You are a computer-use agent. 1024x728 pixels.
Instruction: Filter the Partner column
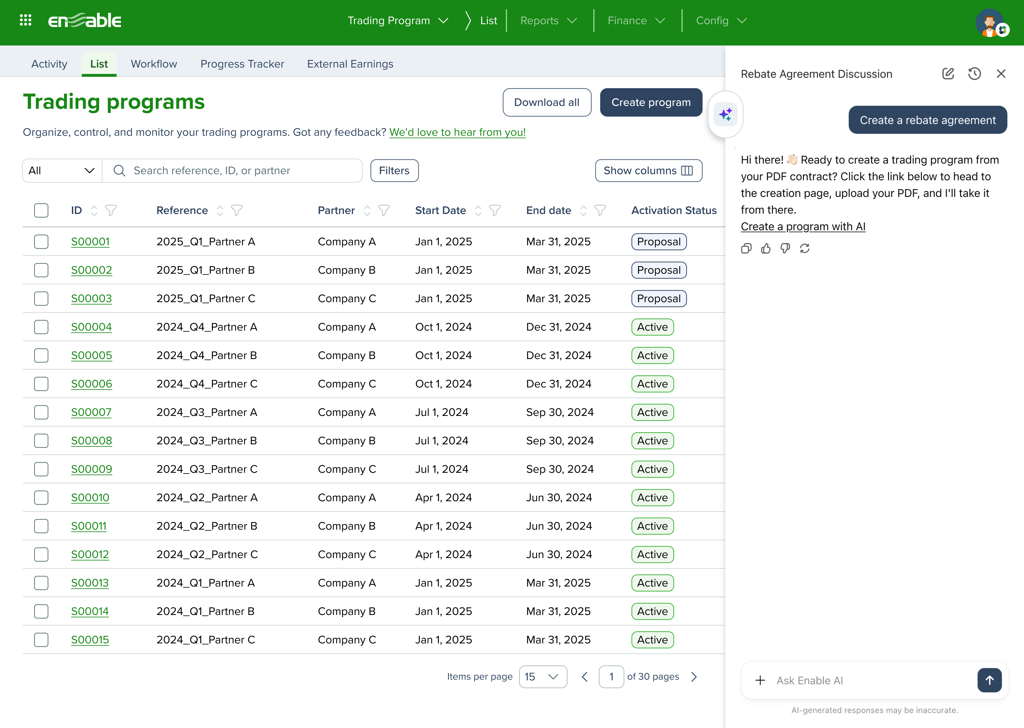[x=384, y=211]
